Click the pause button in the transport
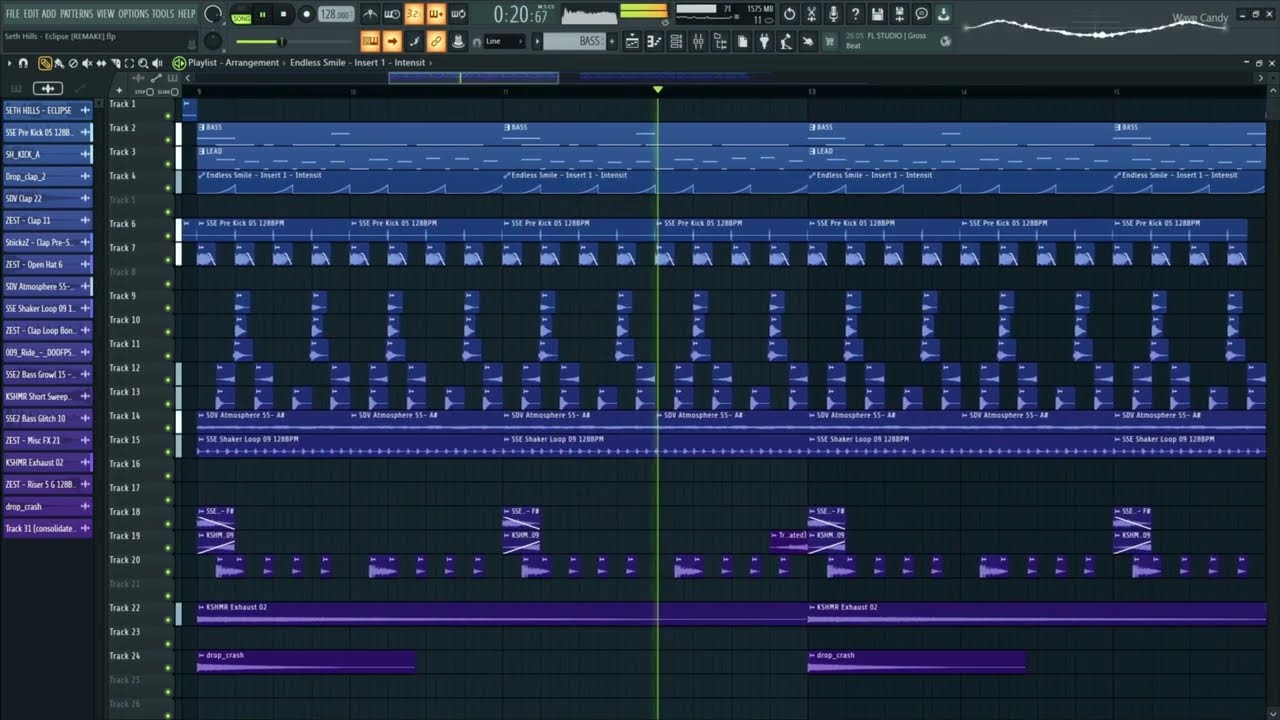 [262, 14]
